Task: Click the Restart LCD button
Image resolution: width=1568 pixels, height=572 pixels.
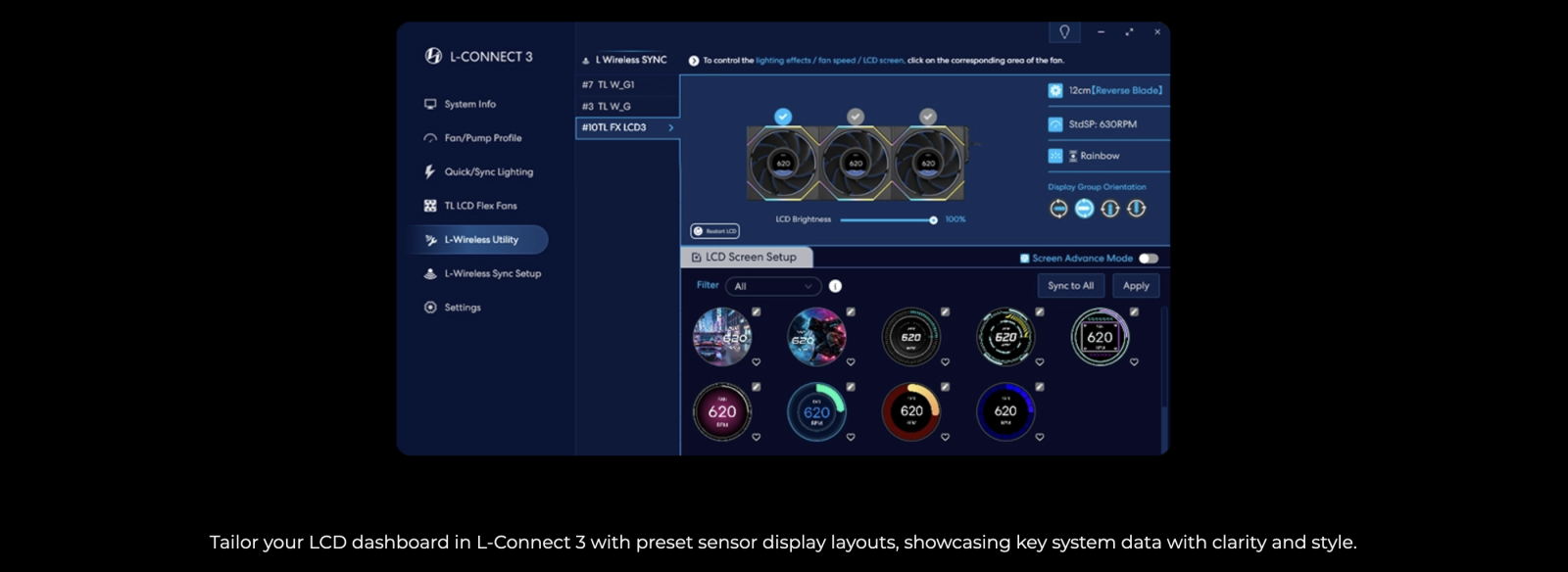Action: click(x=715, y=231)
